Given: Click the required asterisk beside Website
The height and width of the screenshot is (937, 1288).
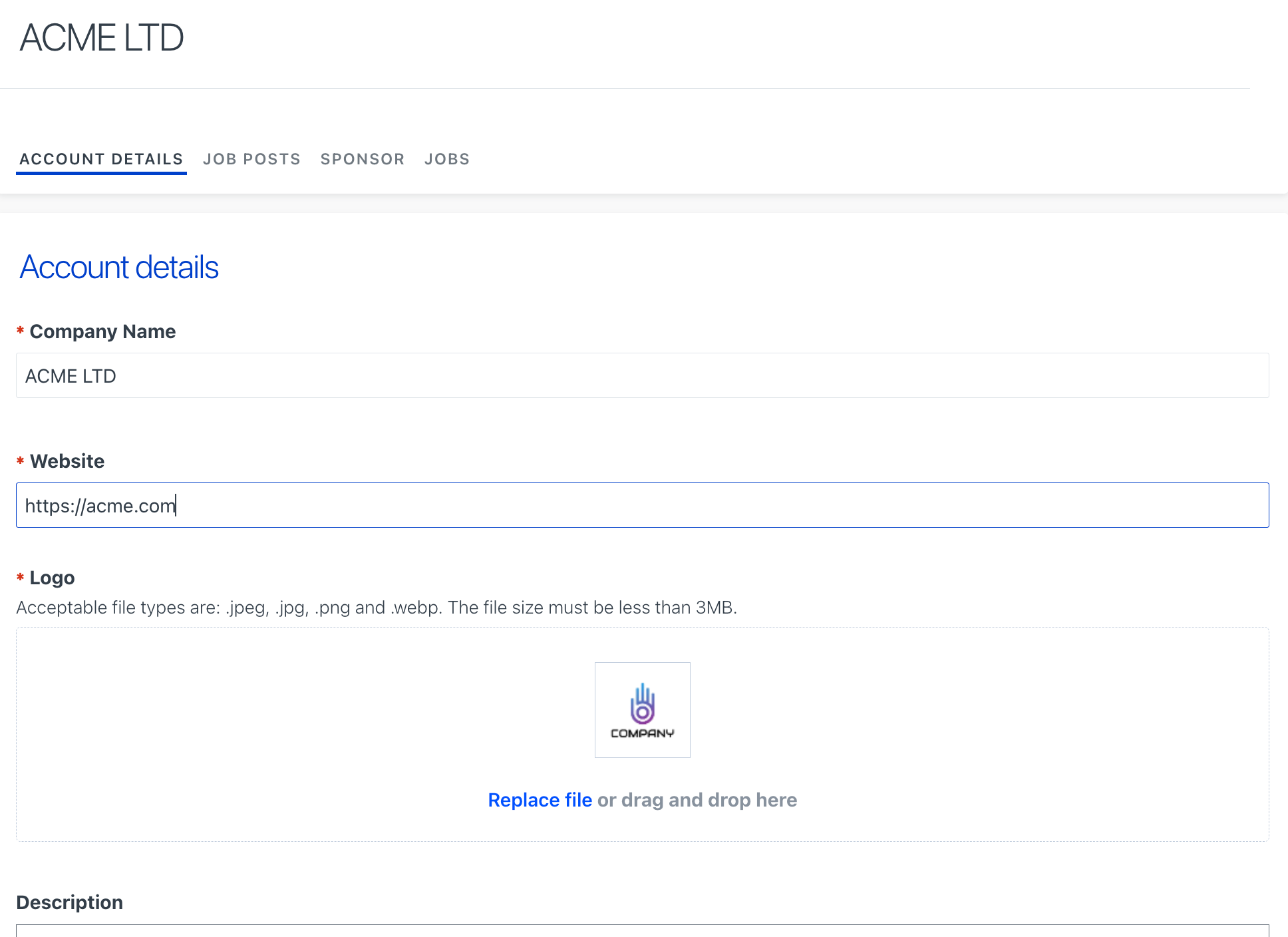Looking at the screenshot, I should tap(21, 461).
